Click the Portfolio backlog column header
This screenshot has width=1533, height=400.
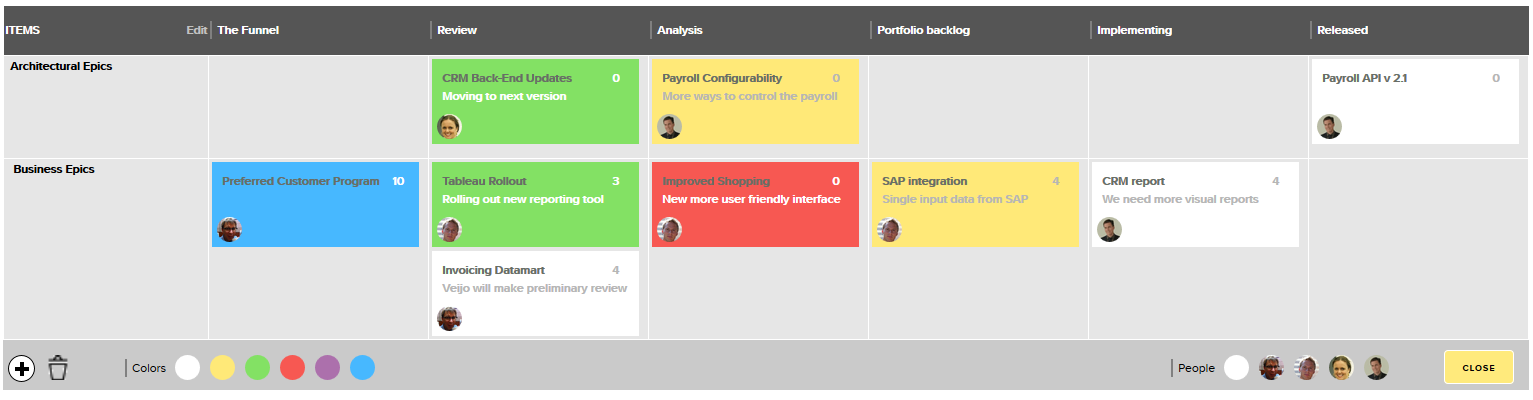point(923,30)
